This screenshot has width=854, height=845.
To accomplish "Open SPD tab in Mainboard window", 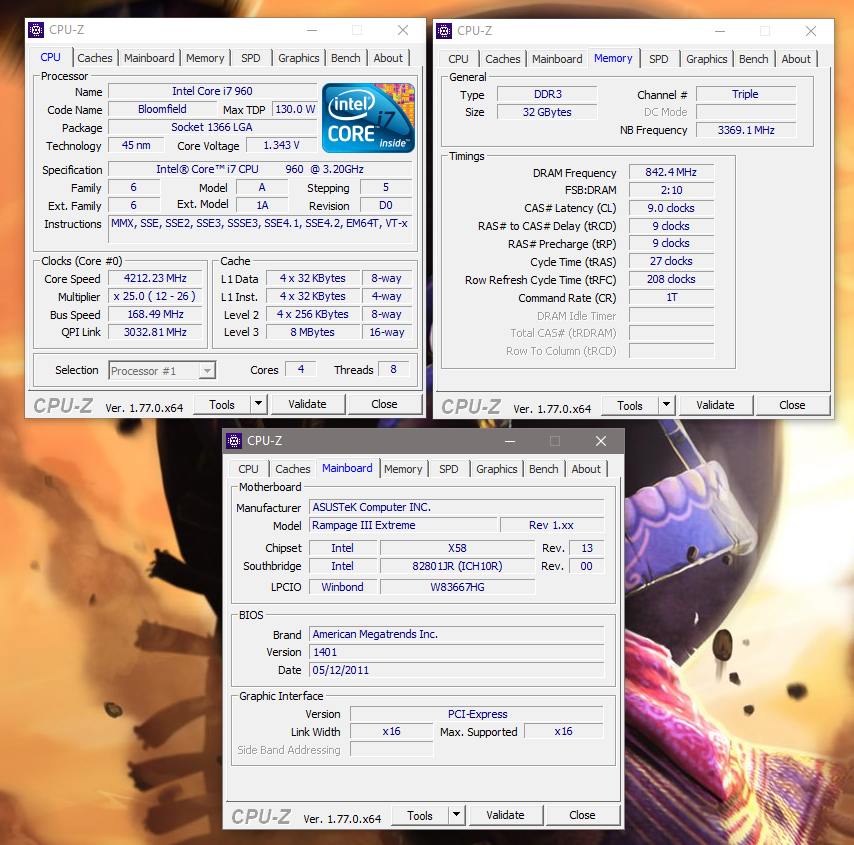I will tap(449, 469).
